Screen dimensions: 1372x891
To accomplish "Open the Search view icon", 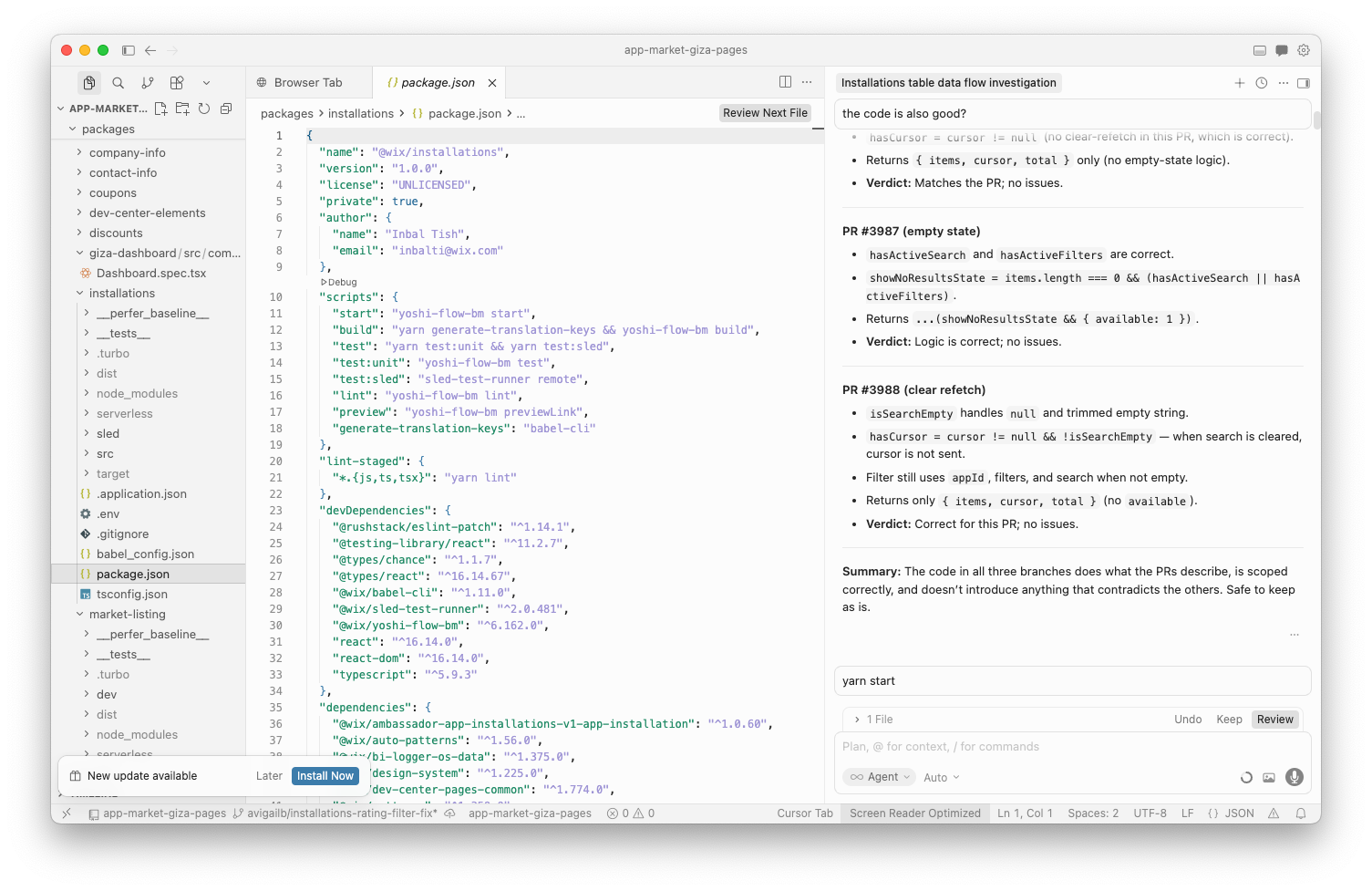I will tap(119, 83).
